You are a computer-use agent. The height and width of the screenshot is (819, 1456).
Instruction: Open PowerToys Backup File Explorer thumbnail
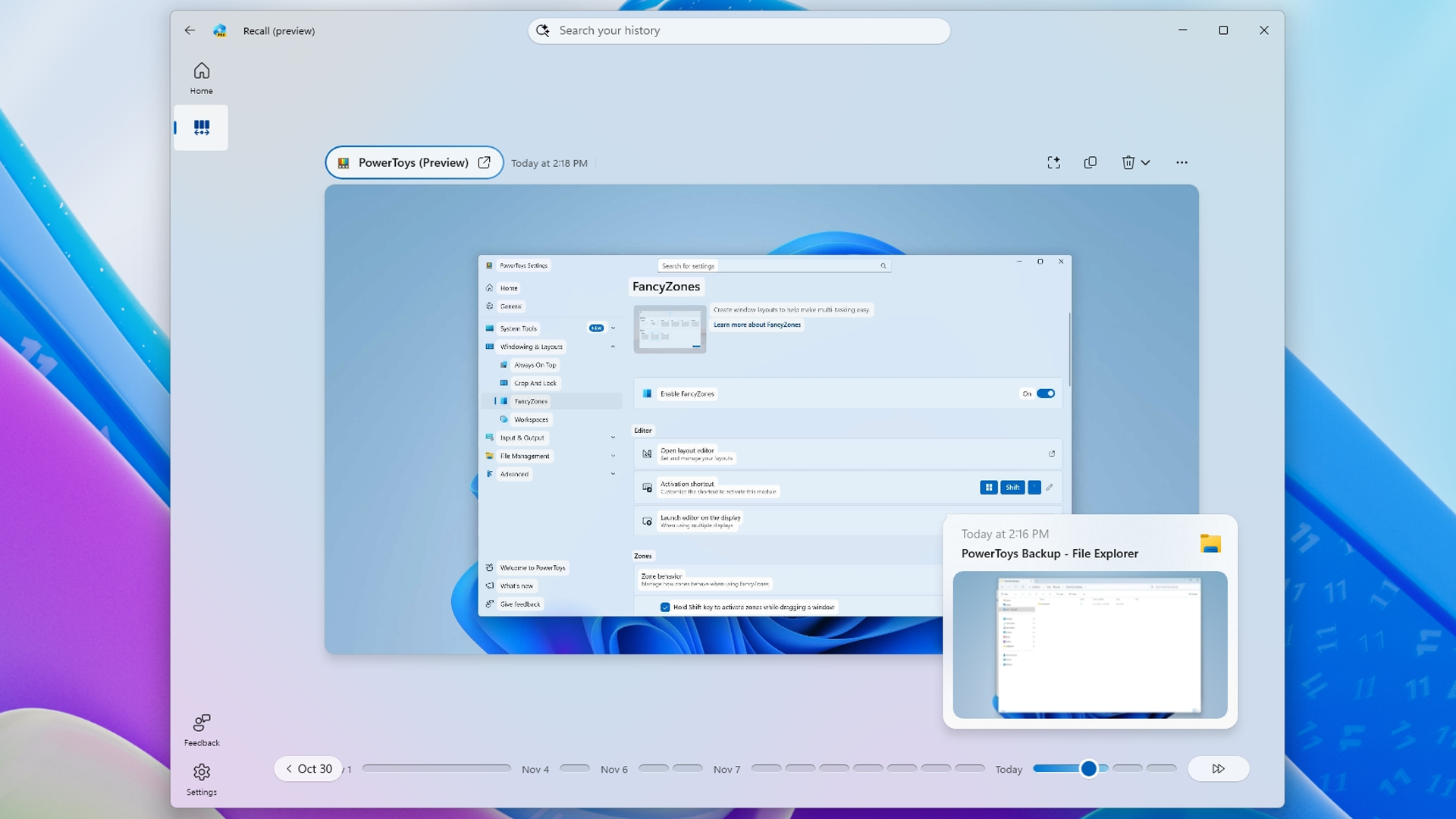(1090, 644)
